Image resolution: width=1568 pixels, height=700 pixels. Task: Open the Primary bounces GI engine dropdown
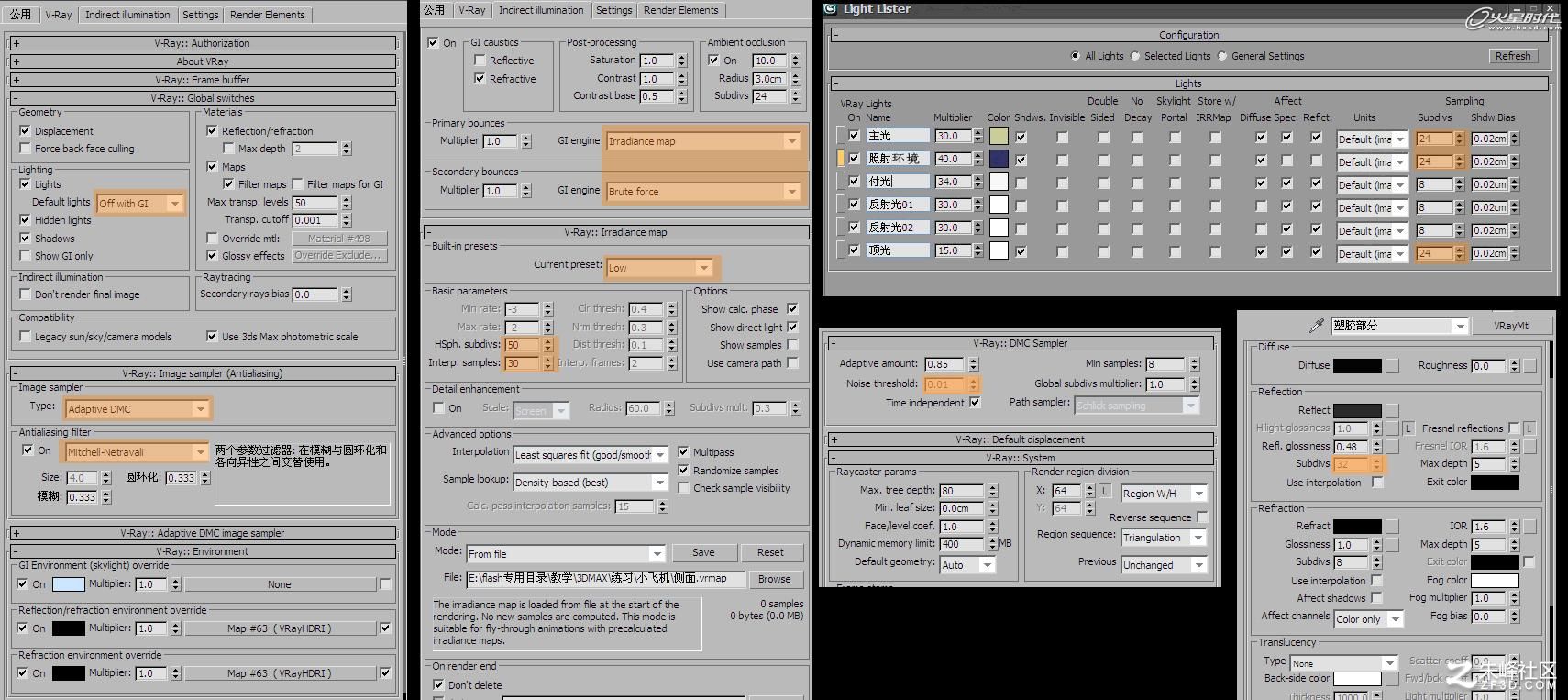(x=703, y=141)
